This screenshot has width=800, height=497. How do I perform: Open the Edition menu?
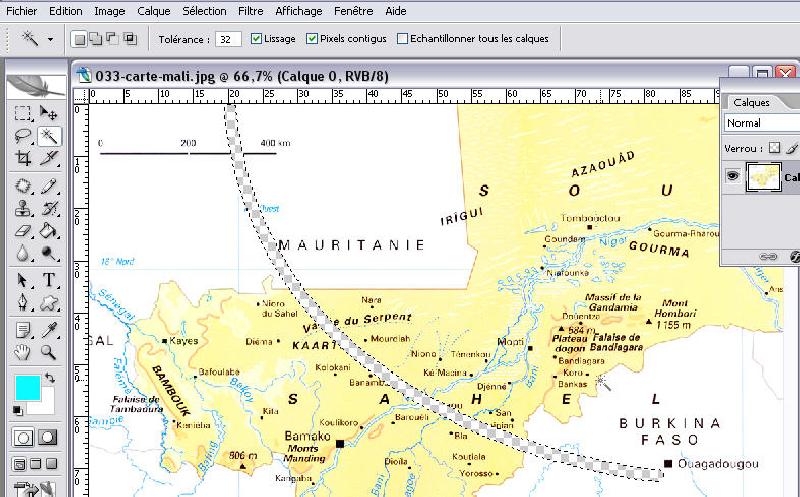65,11
